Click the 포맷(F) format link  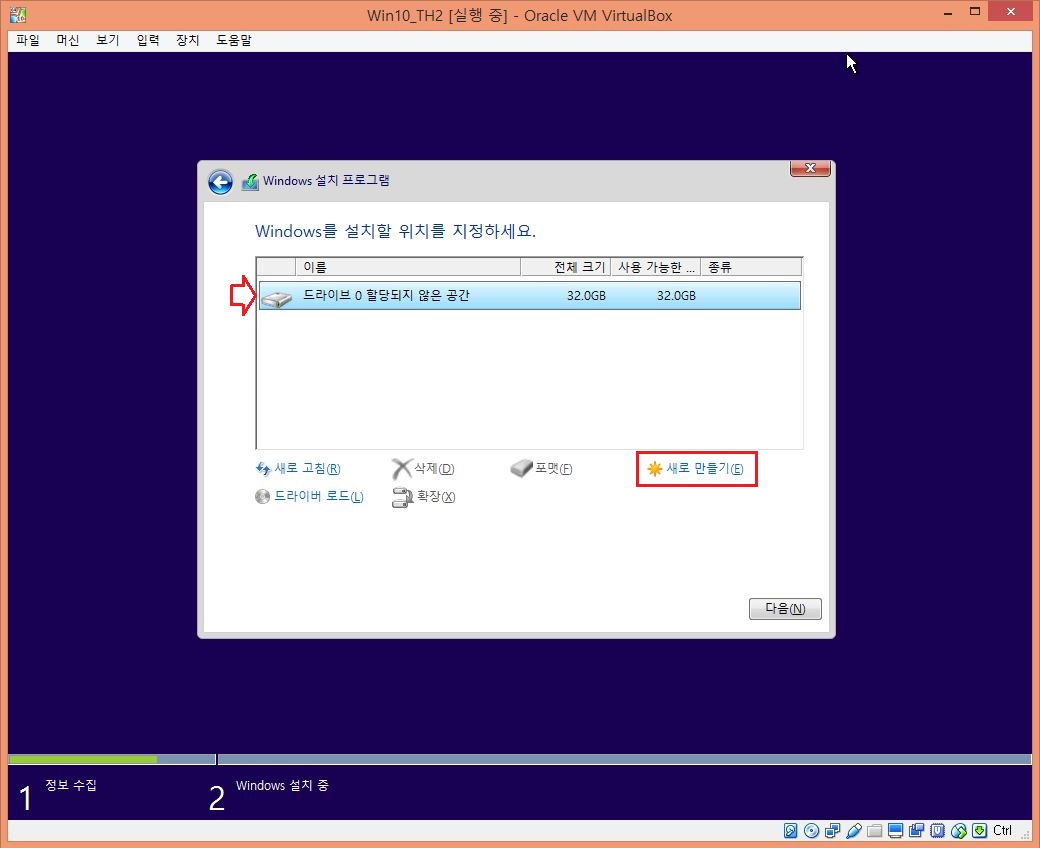point(541,469)
